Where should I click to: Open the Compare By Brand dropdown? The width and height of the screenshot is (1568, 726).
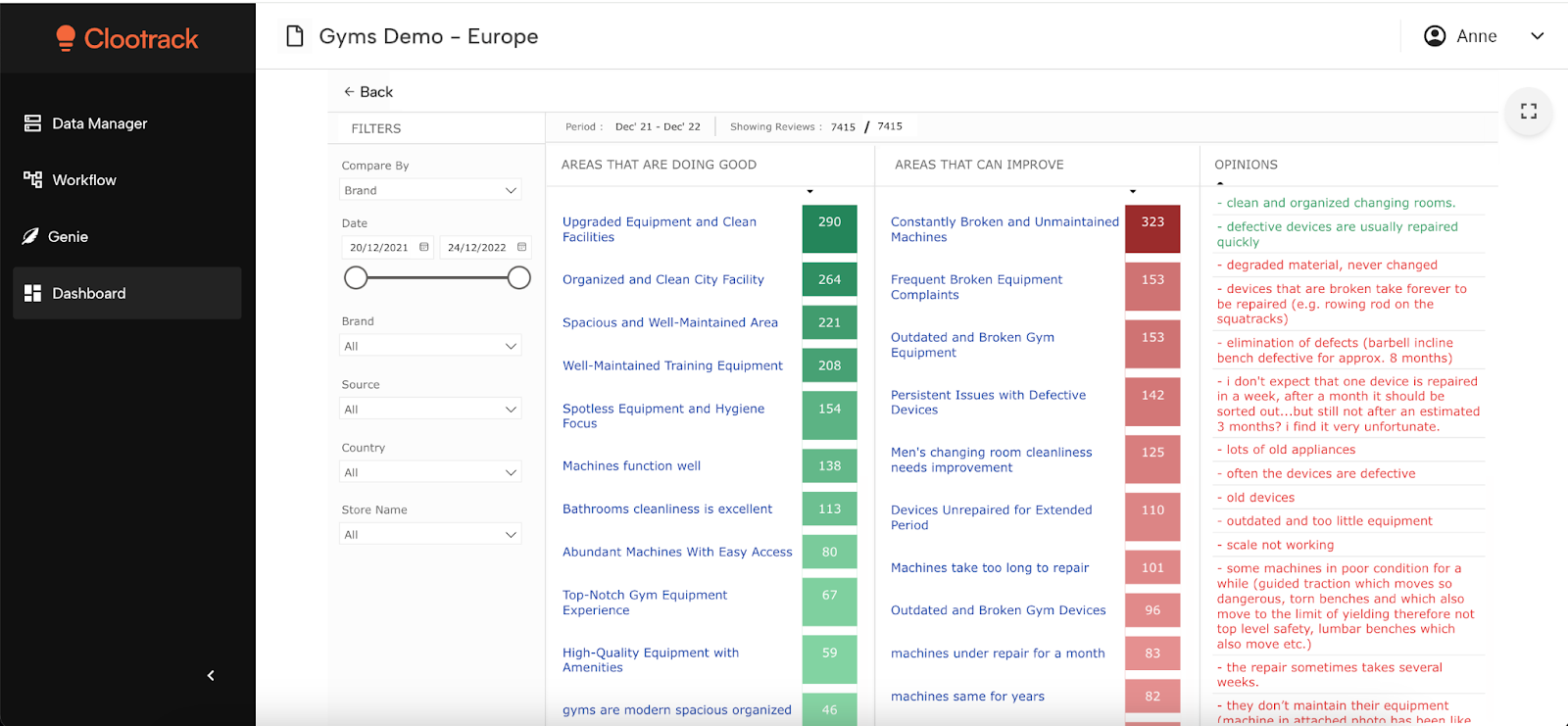point(430,190)
